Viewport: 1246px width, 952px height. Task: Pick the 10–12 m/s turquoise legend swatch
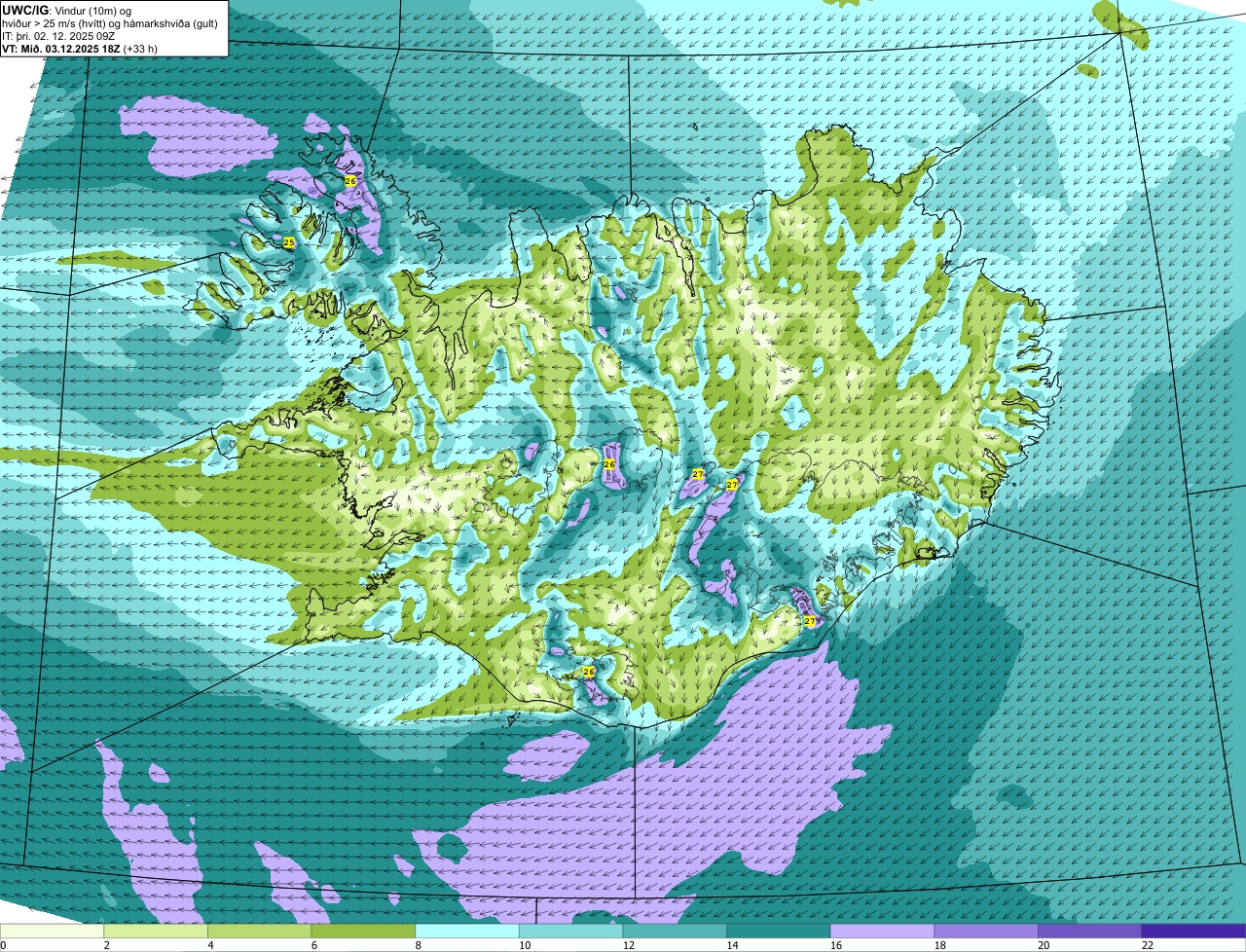(571, 931)
